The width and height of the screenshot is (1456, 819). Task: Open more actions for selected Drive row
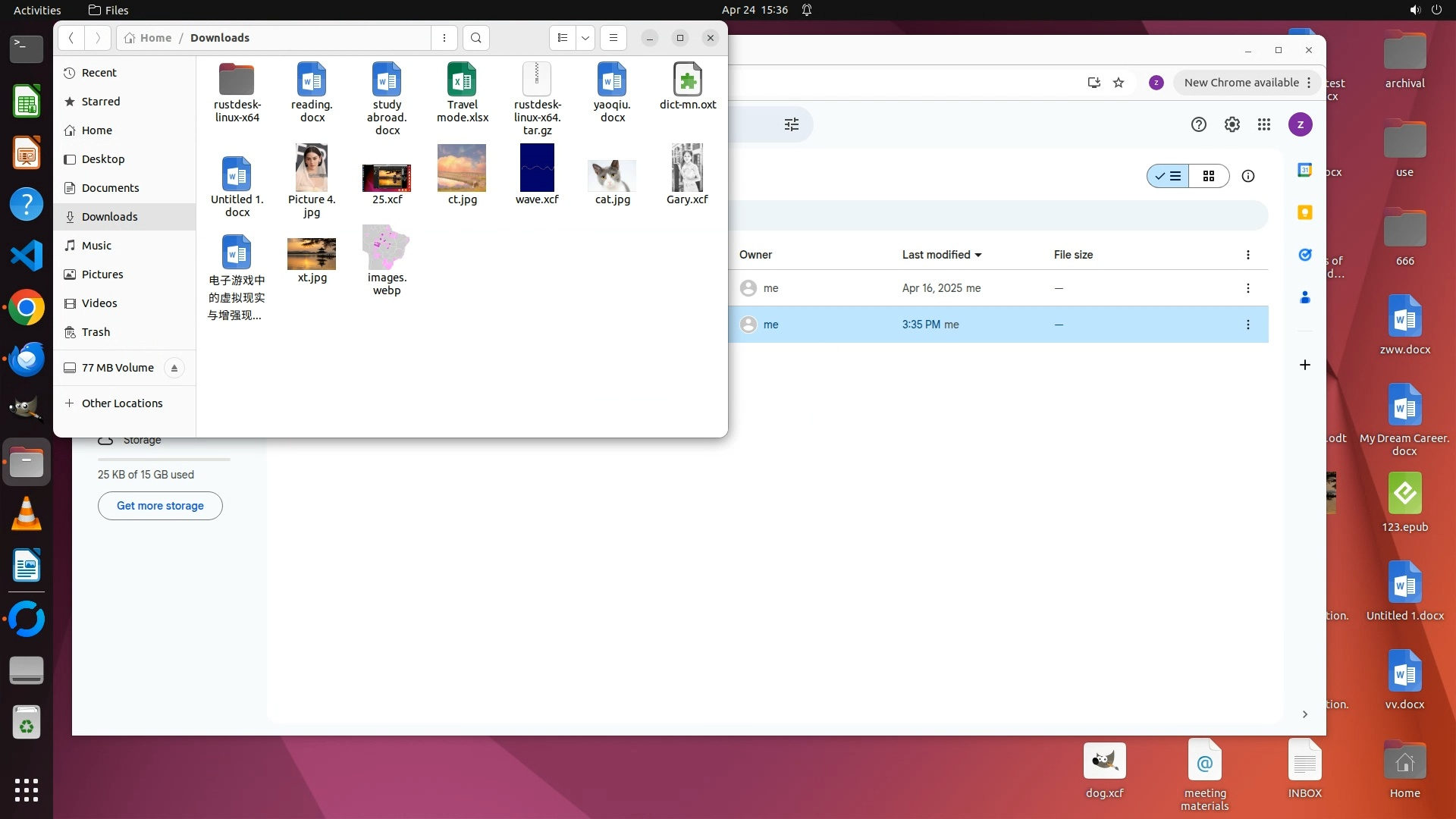[1248, 325]
